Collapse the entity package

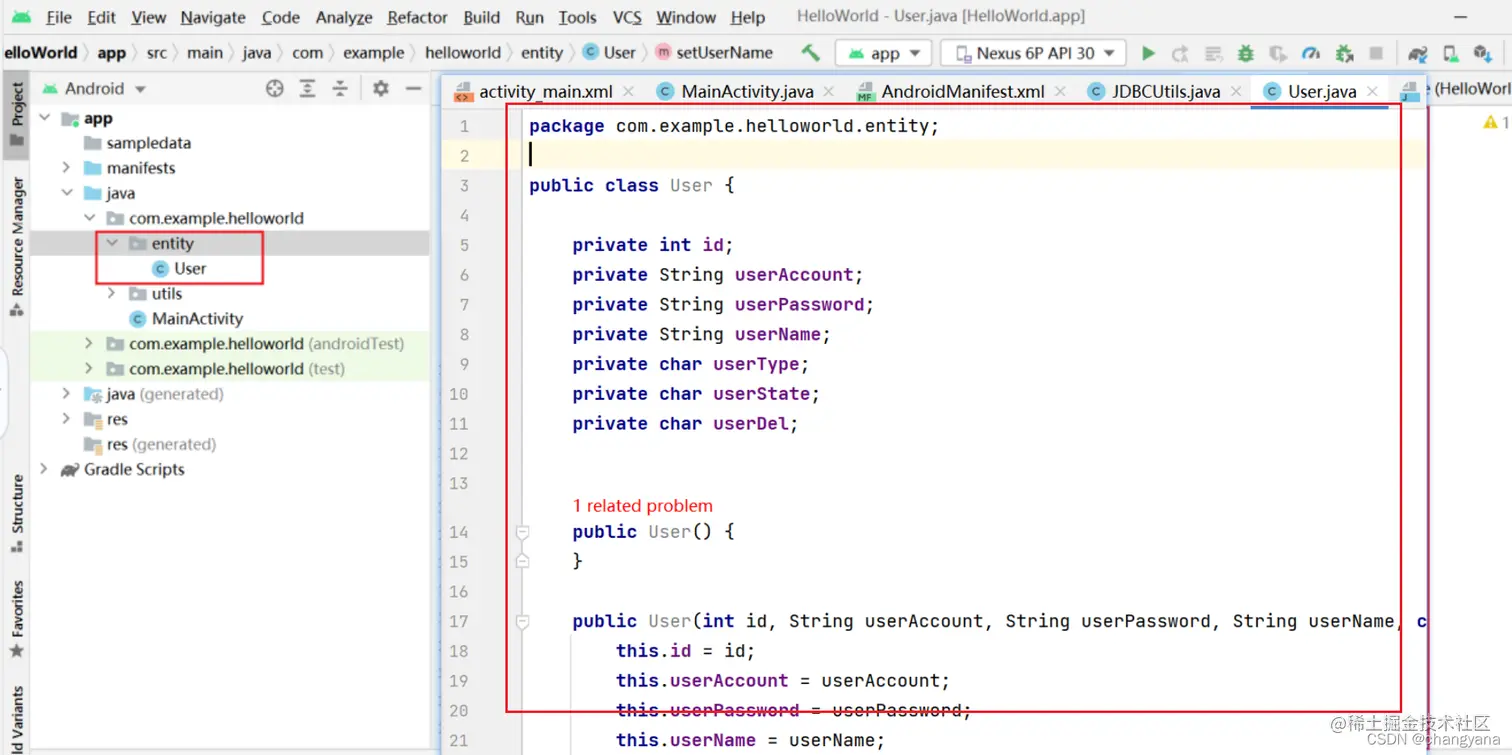click(111, 243)
